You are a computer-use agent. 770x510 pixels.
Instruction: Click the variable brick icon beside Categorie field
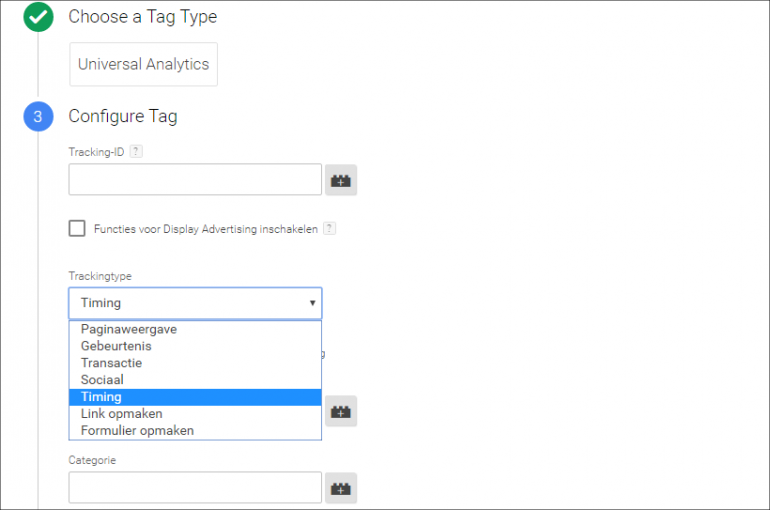341,488
